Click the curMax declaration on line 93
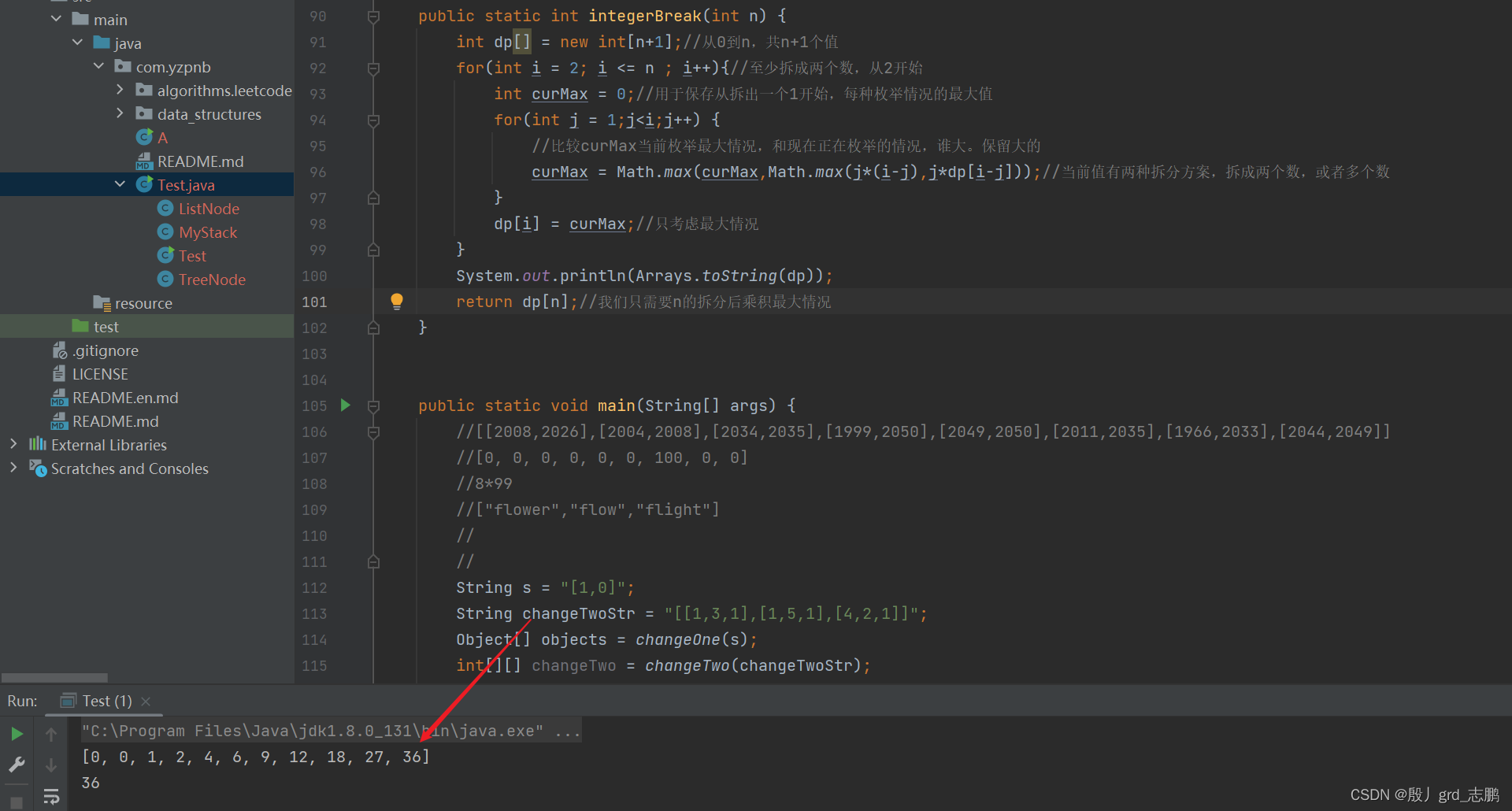The image size is (1512, 811). (x=560, y=94)
